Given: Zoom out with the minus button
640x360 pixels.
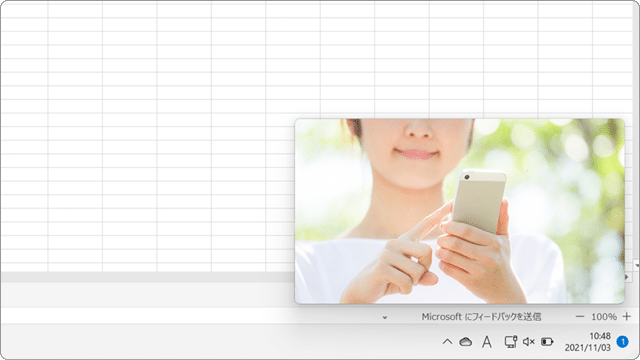Looking at the screenshot, I should click(x=580, y=317).
